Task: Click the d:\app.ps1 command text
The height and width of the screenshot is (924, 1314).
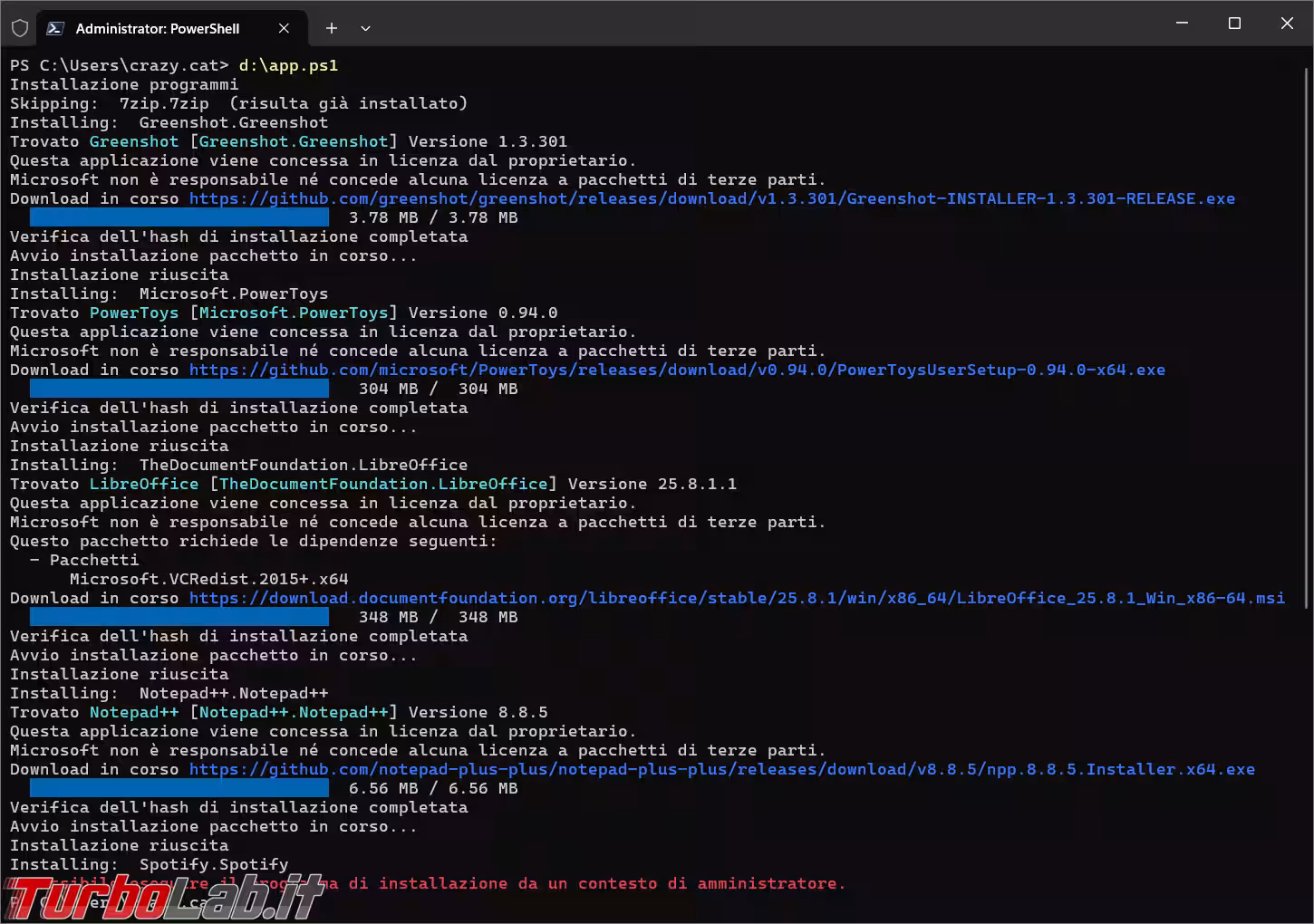Action: pyautogui.click(x=288, y=65)
